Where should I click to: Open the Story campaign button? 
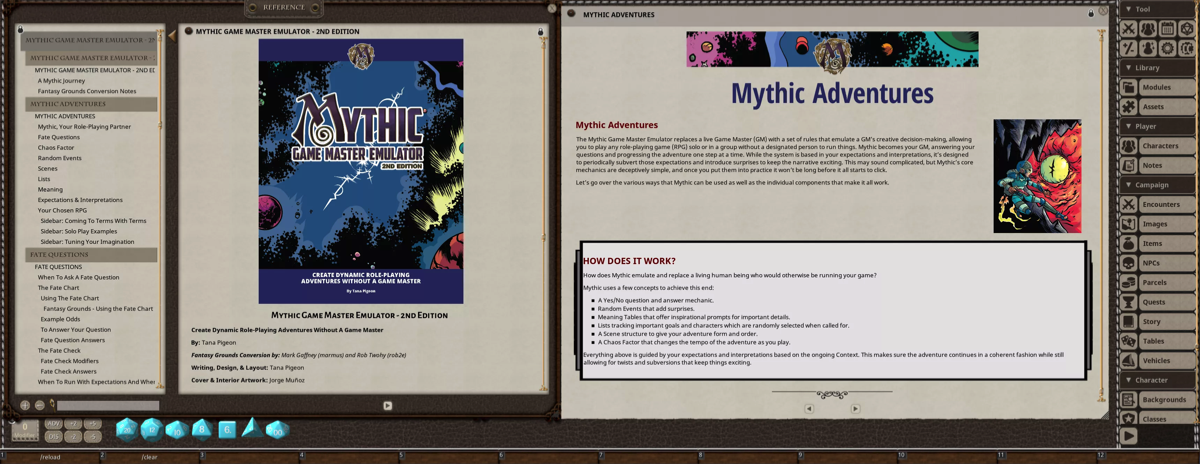click(x=1166, y=321)
